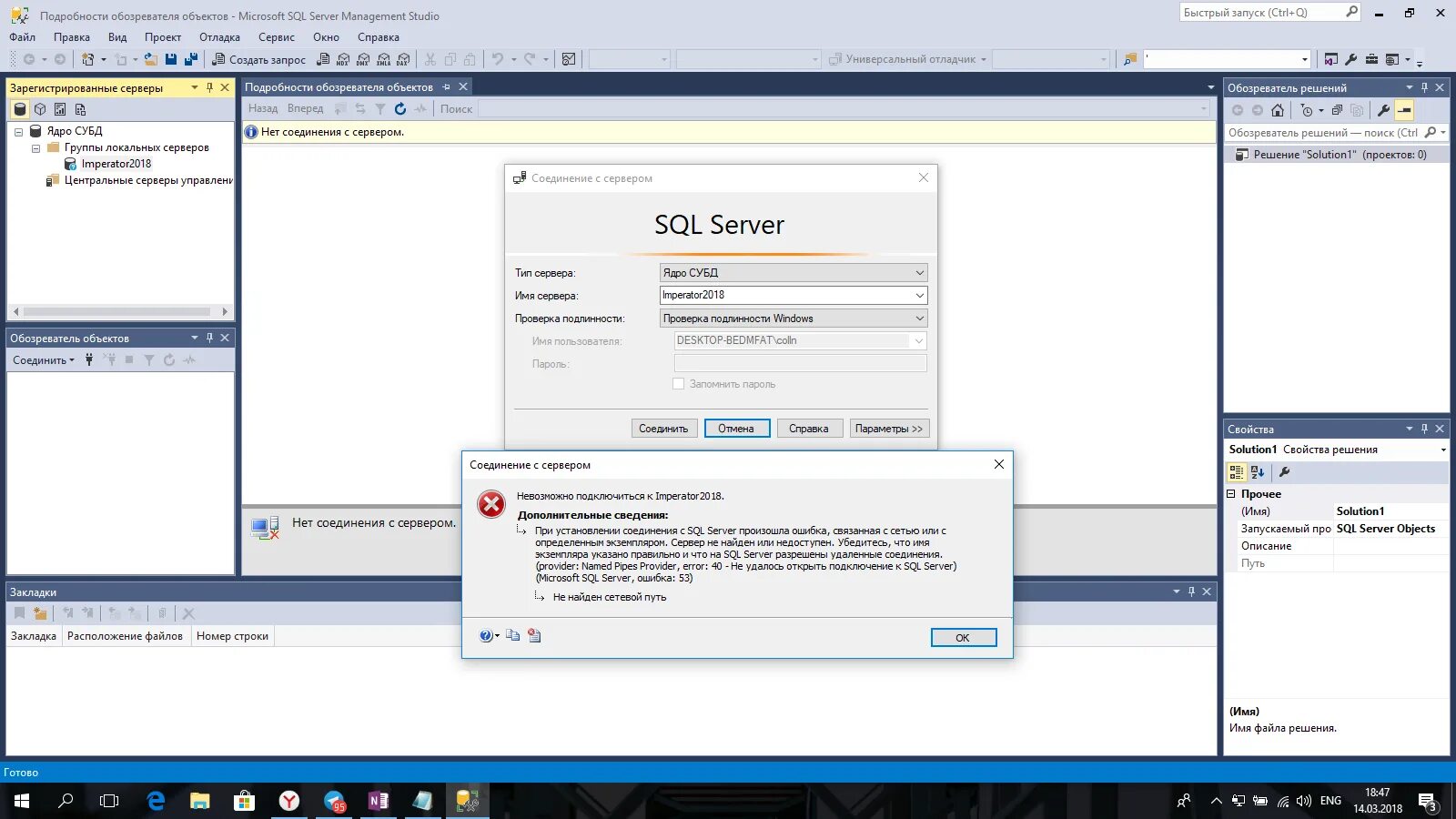This screenshot has width=1456, height=819.
Task: Open a new DMX query
Action: (x=363, y=59)
